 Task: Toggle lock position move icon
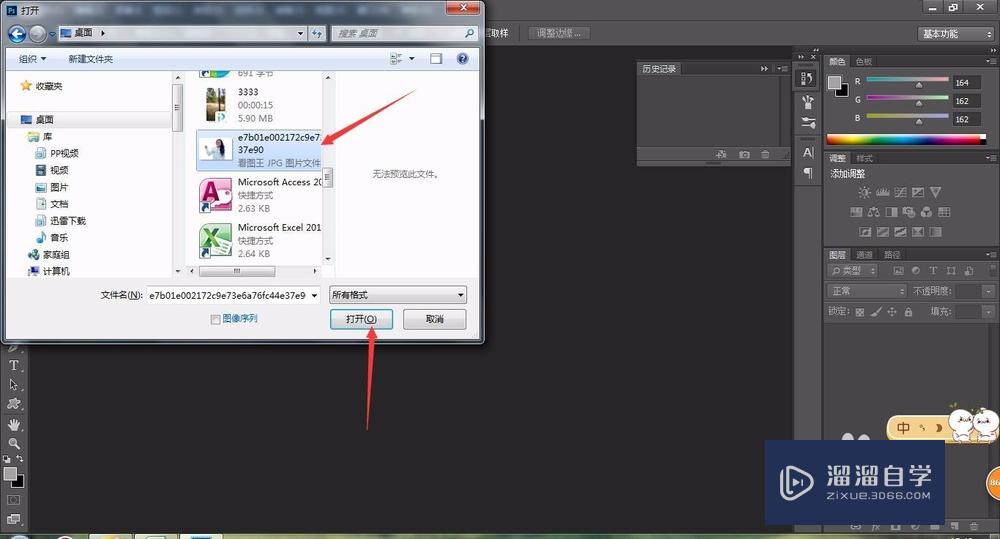(892, 311)
